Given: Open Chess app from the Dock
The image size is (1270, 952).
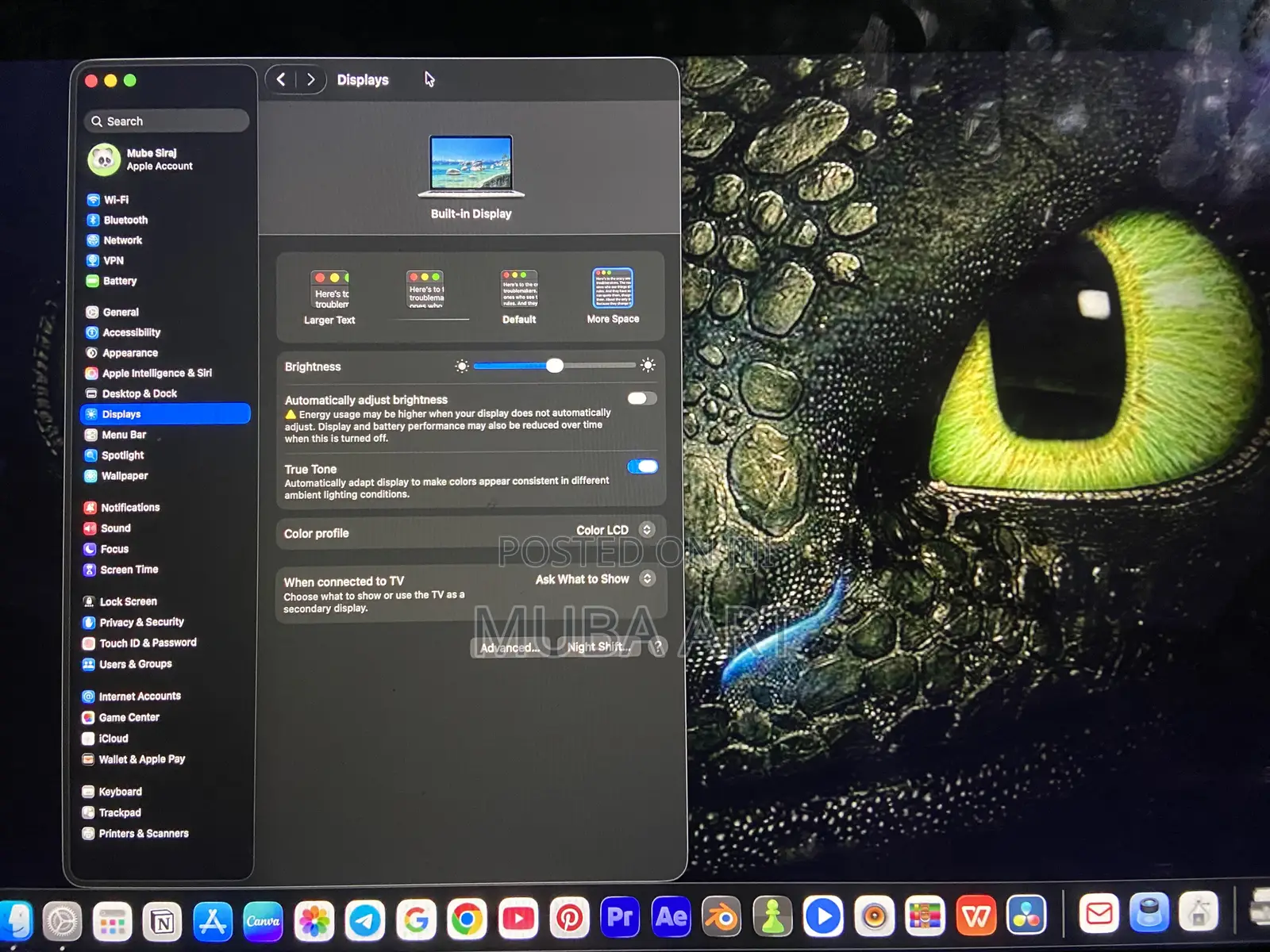Looking at the screenshot, I should tap(772, 917).
